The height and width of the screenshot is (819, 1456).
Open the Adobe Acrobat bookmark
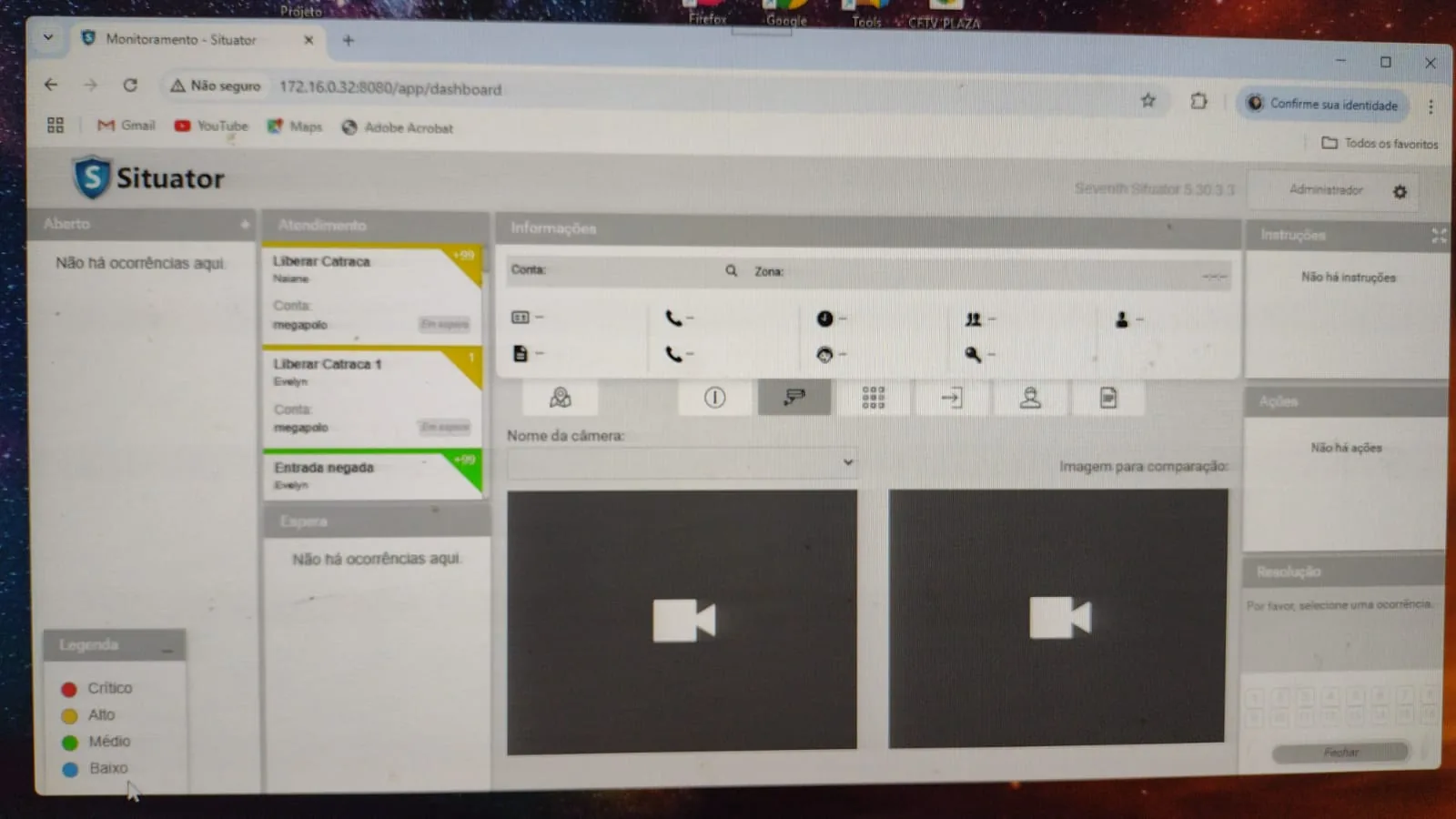(397, 127)
